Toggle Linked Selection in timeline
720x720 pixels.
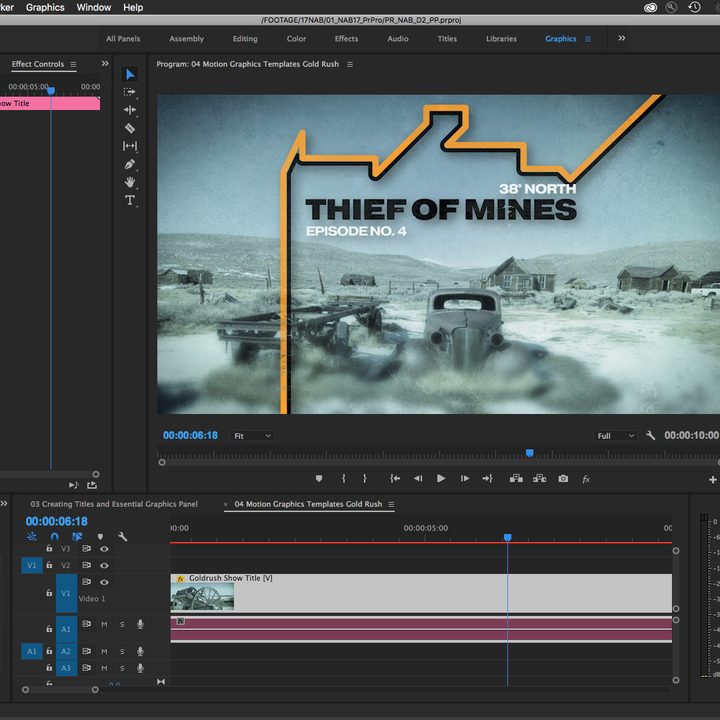tap(77, 536)
